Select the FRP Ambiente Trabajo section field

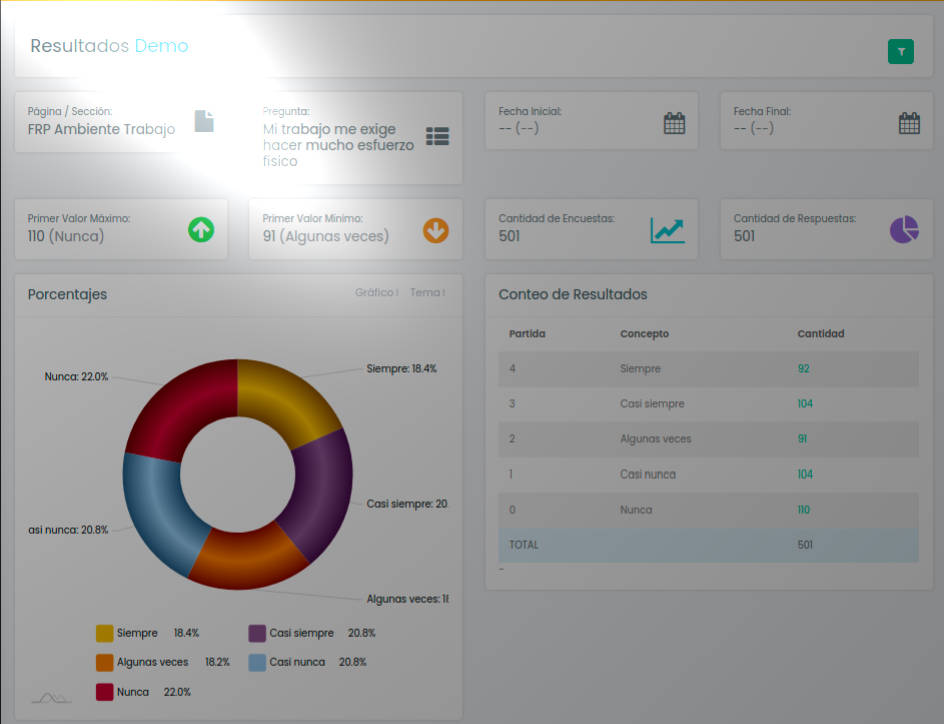101,129
